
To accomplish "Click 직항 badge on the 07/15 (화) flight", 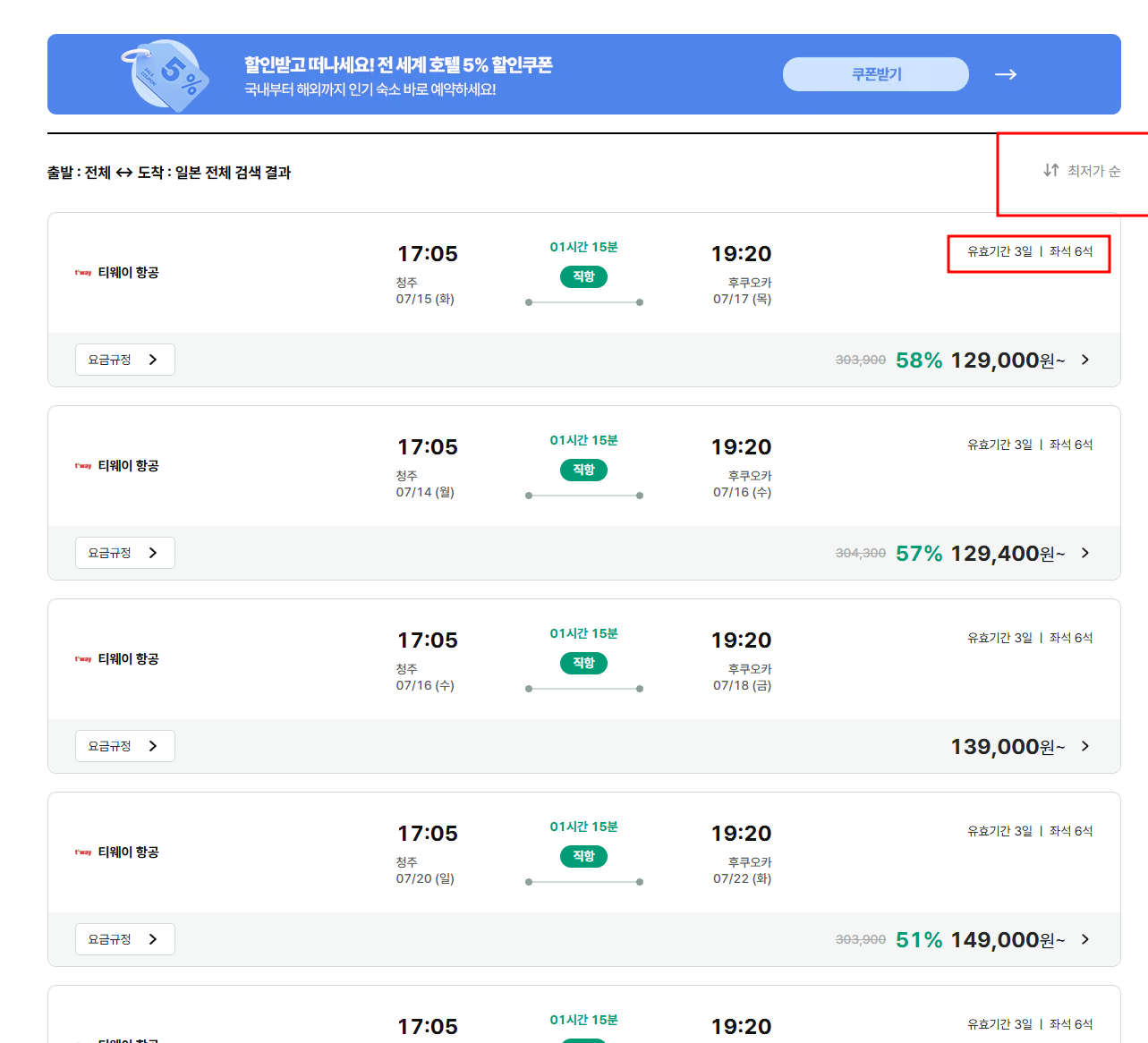I will (584, 277).
